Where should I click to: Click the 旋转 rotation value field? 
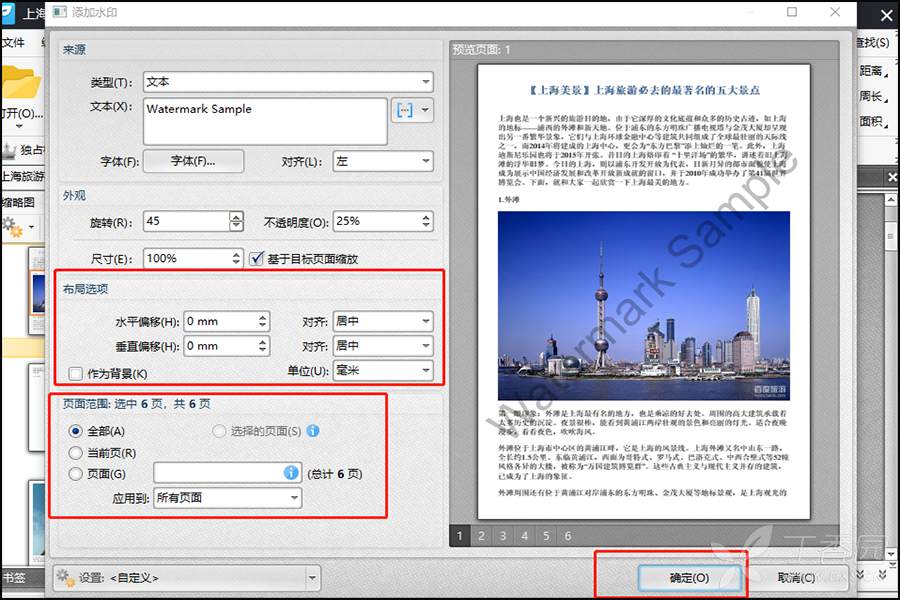[186, 221]
